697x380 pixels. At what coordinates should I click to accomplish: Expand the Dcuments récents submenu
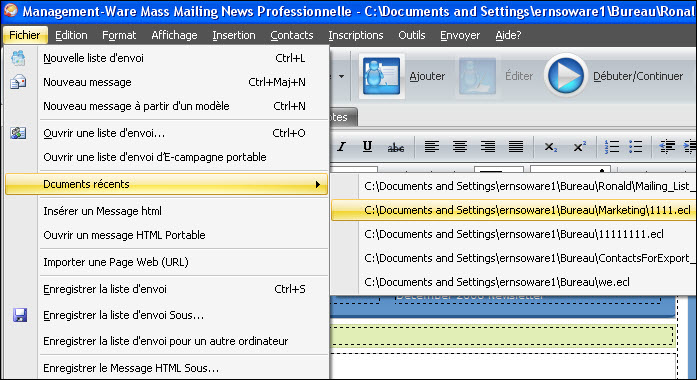click(166, 184)
